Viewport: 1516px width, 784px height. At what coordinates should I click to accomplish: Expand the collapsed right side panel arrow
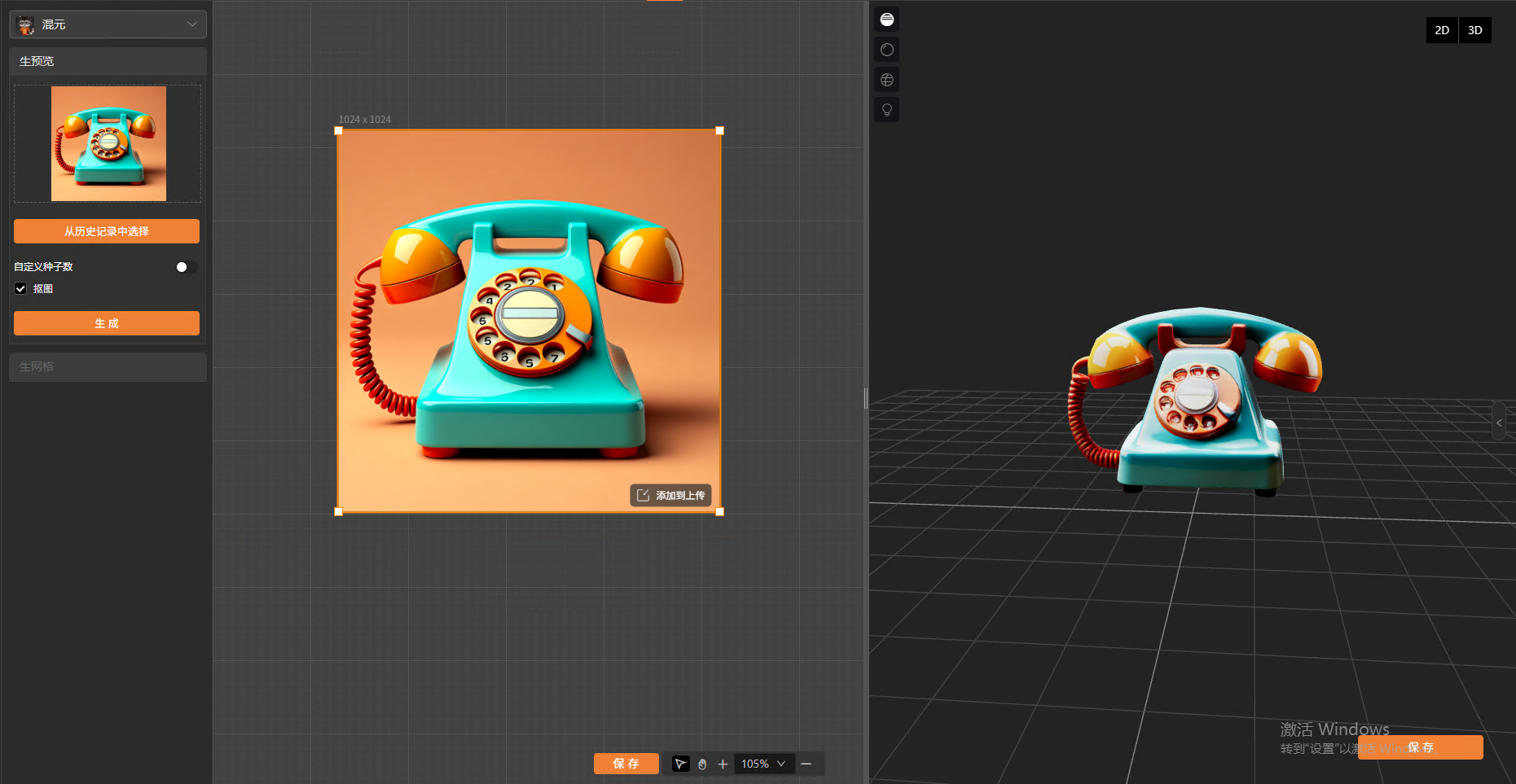click(x=1499, y=423)
